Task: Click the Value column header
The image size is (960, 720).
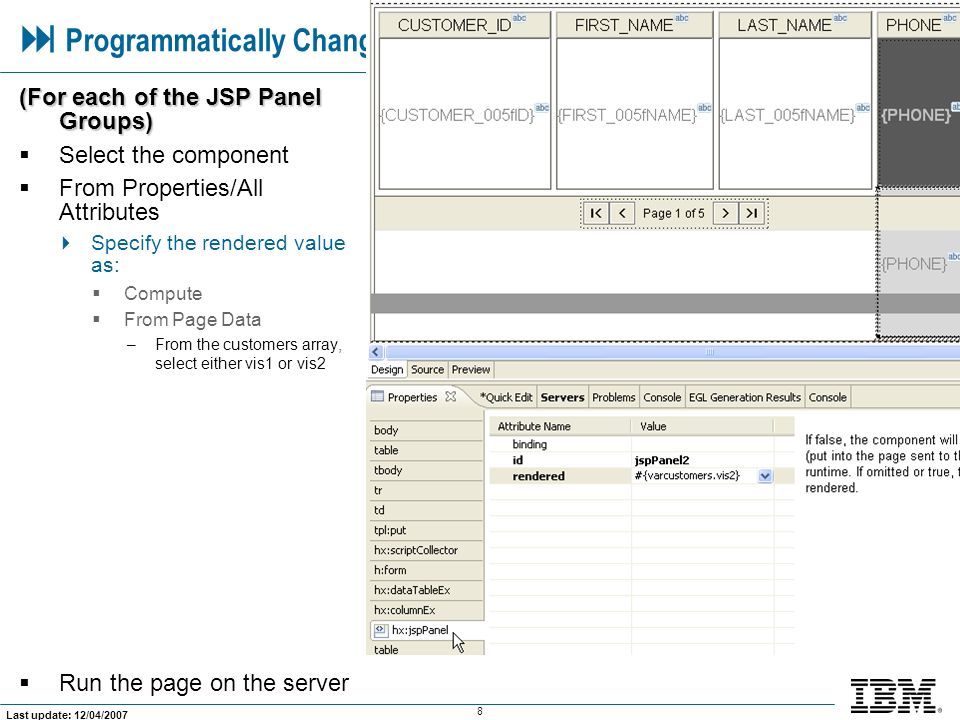Action: point(702,426)
